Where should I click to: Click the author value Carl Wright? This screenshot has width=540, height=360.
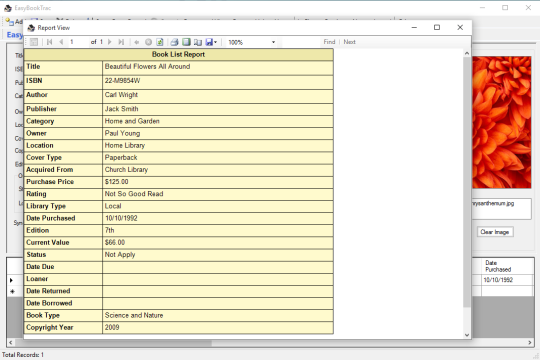[121, 95]
